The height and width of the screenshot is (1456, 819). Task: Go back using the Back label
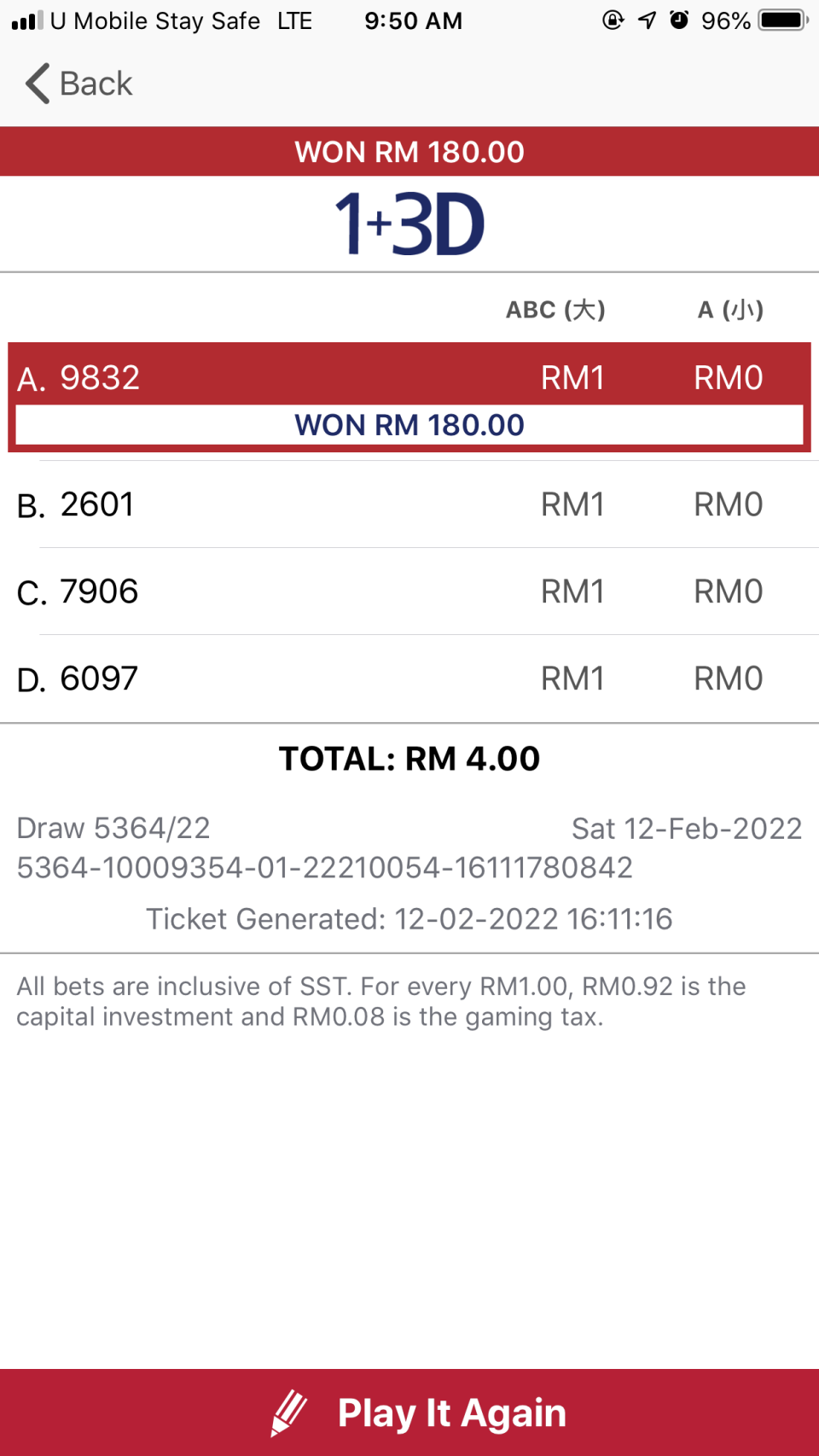(x=96, y=84)
